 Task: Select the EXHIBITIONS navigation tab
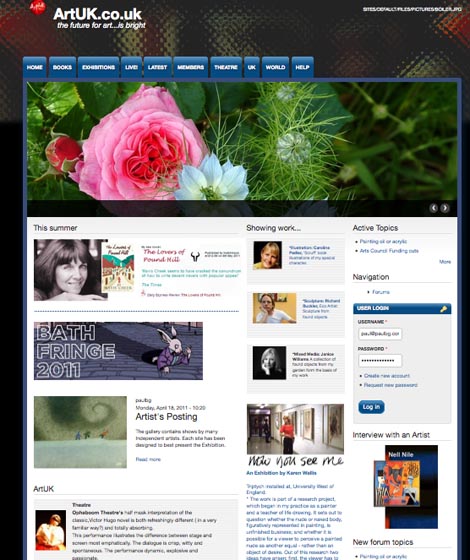tap(99, 67)
